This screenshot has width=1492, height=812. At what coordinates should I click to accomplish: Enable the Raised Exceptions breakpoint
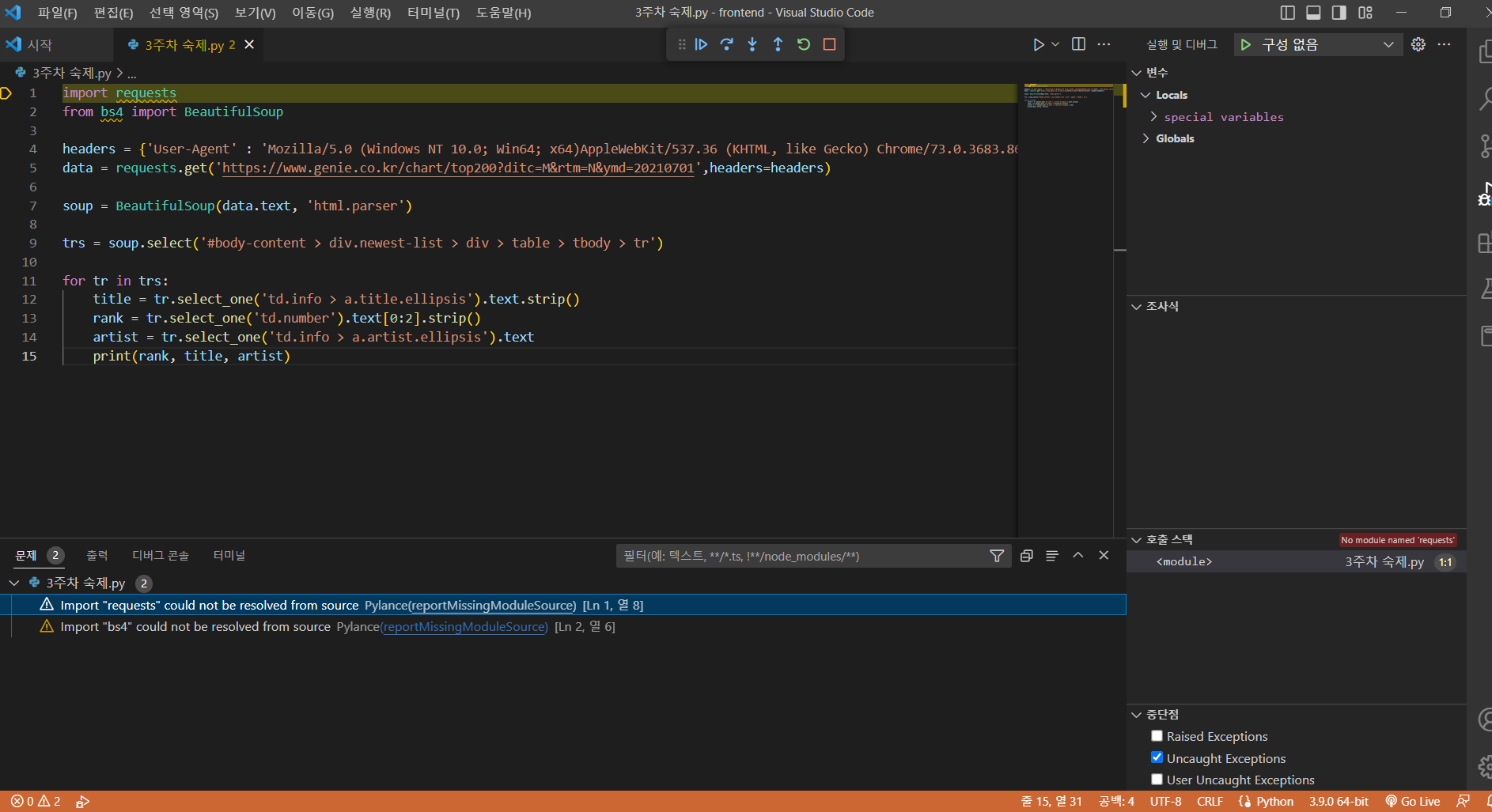click(x=1157, y=736)
